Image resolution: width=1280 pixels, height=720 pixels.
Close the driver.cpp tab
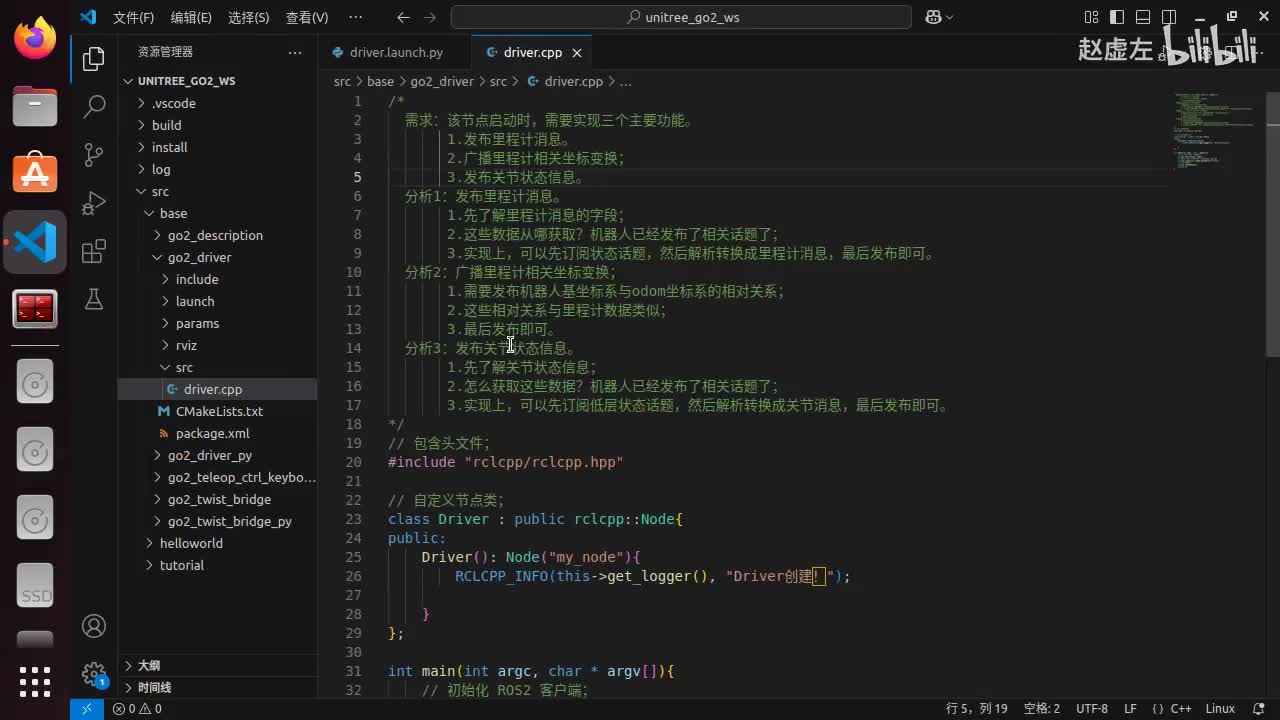click(x=577, y=52)
